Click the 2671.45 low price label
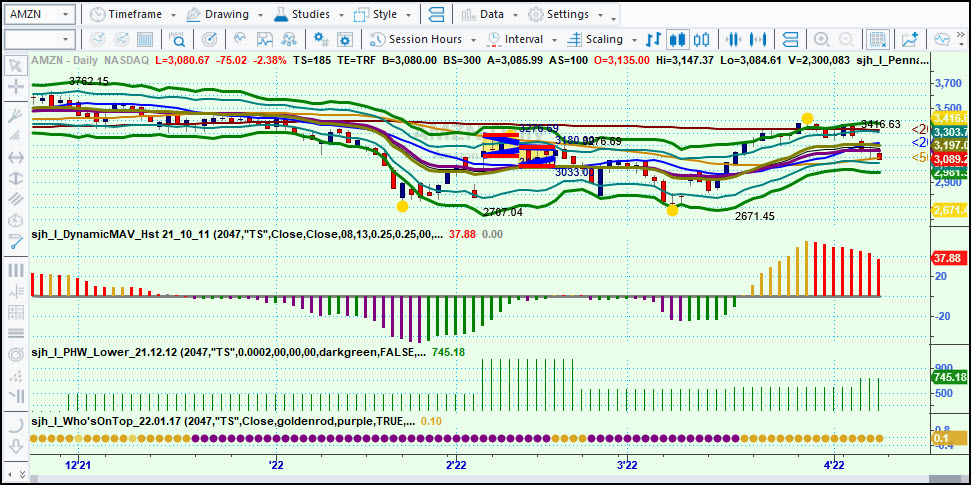 [x=754, y=216]
